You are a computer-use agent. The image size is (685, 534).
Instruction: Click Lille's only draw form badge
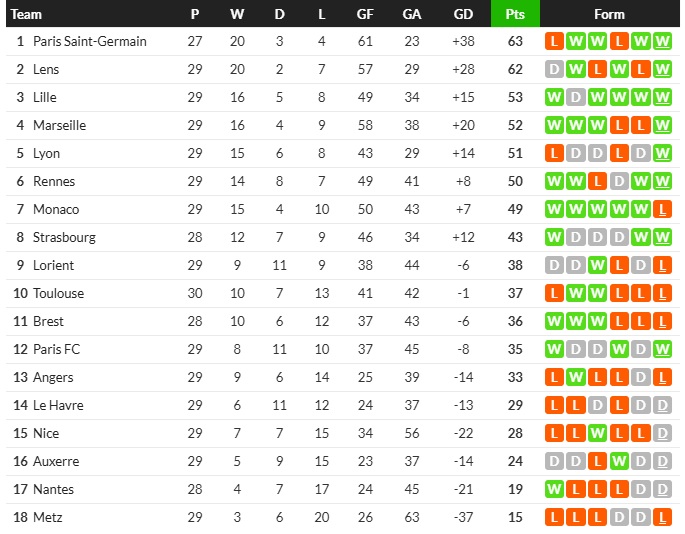click(576, 98)
